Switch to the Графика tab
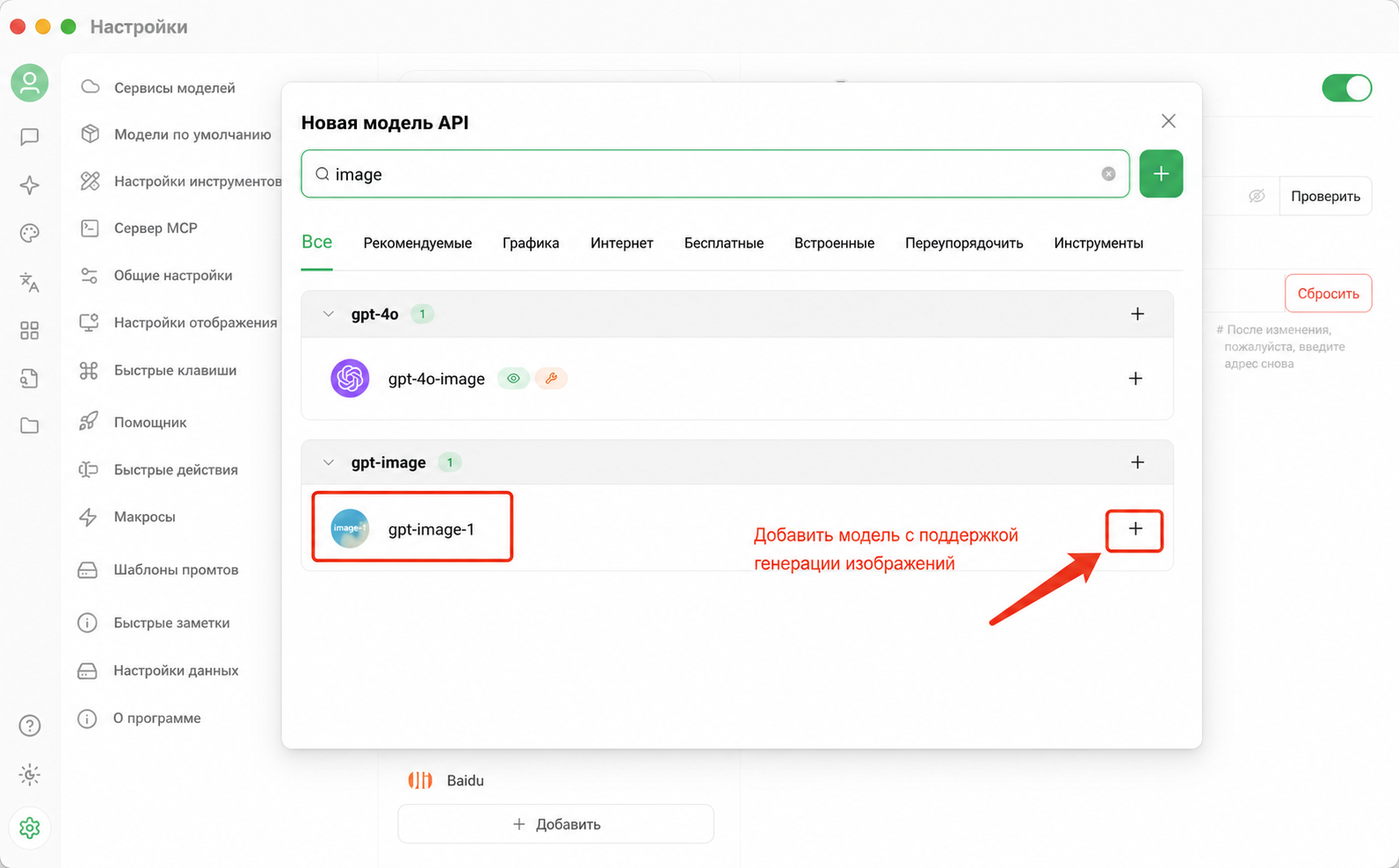Viewport: 1399px width, 868px height. coord(531,243)
